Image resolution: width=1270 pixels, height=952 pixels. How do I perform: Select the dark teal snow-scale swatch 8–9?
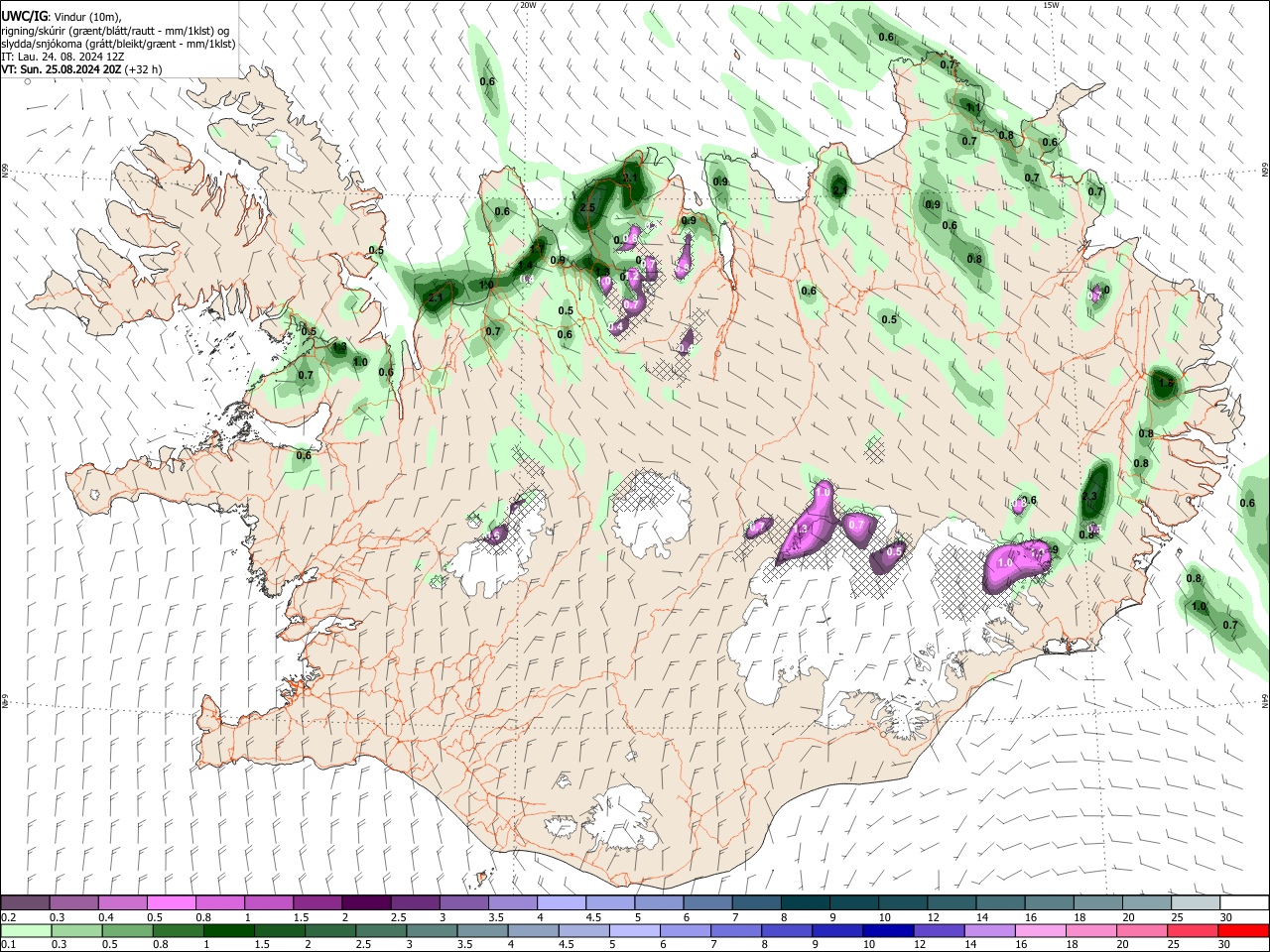pyautogui.click(x=805, y=903)
